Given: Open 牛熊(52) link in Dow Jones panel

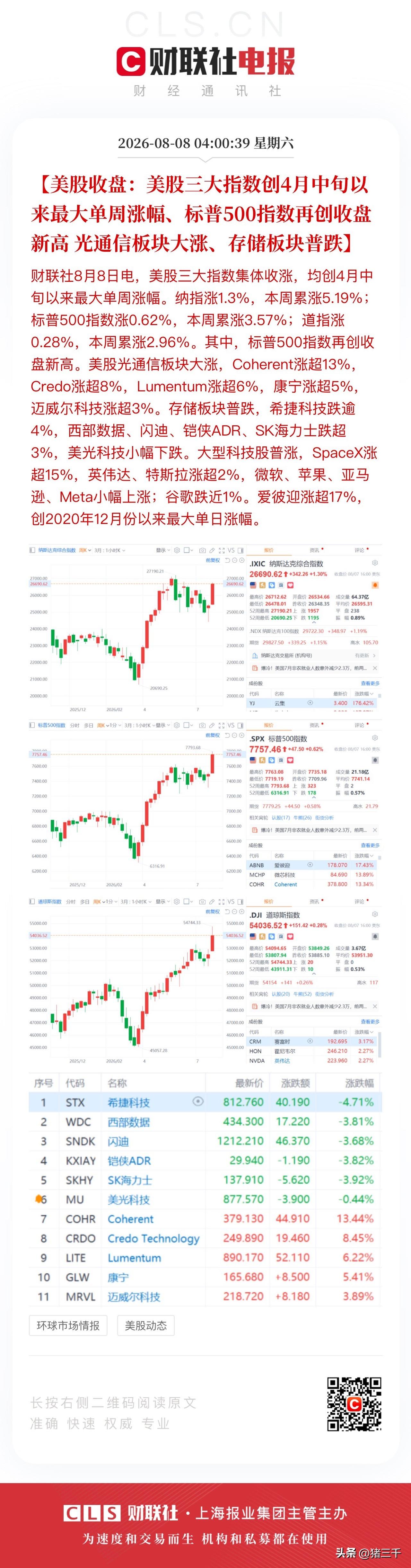Looking at the screenshot, I should pos(302,994).
